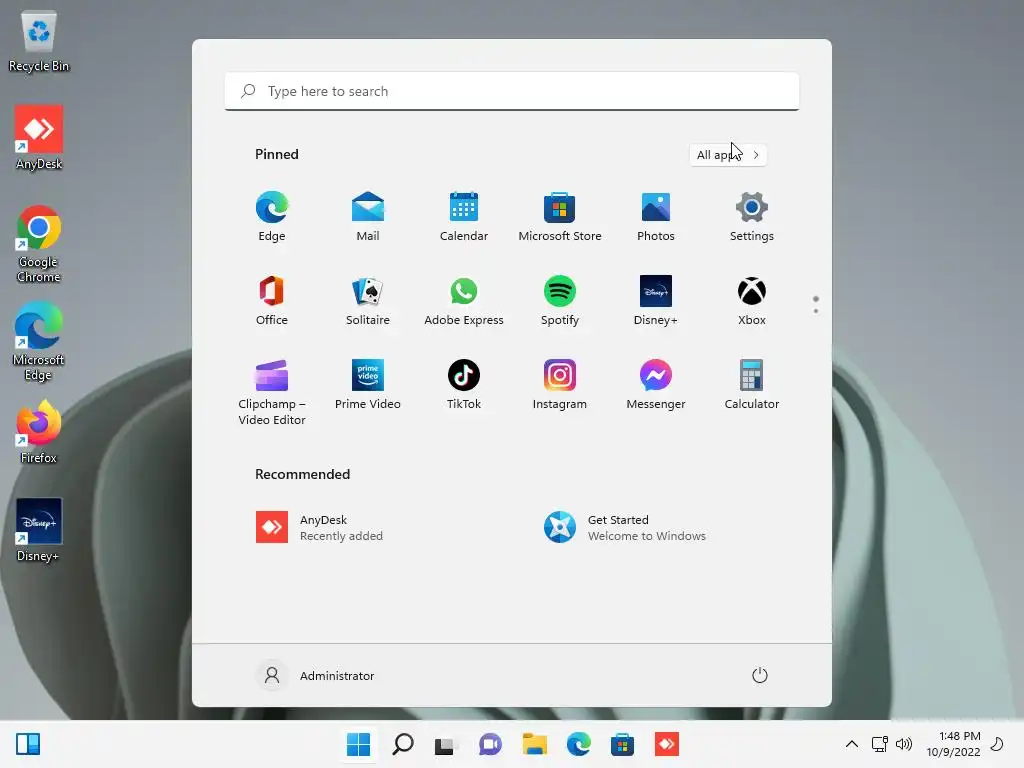Image resolution: width=1024 pixels, height=768 pixels.
Task: Open Disney+ in the pinned section
Action: pos(656,300)
